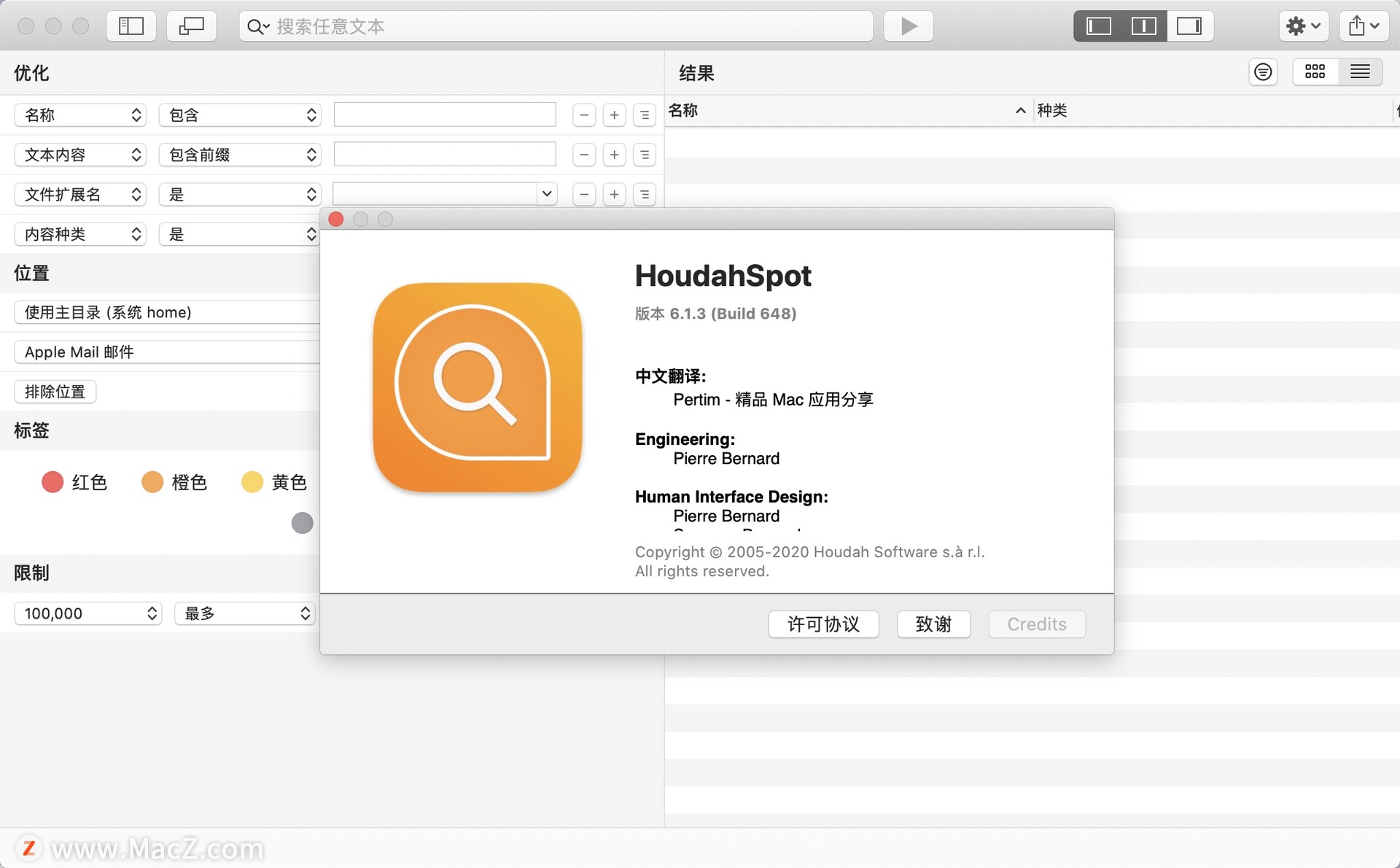Sort results by 名称 column header
The height and width of the screenshot is (868, 1400).
tap(848, 111)
